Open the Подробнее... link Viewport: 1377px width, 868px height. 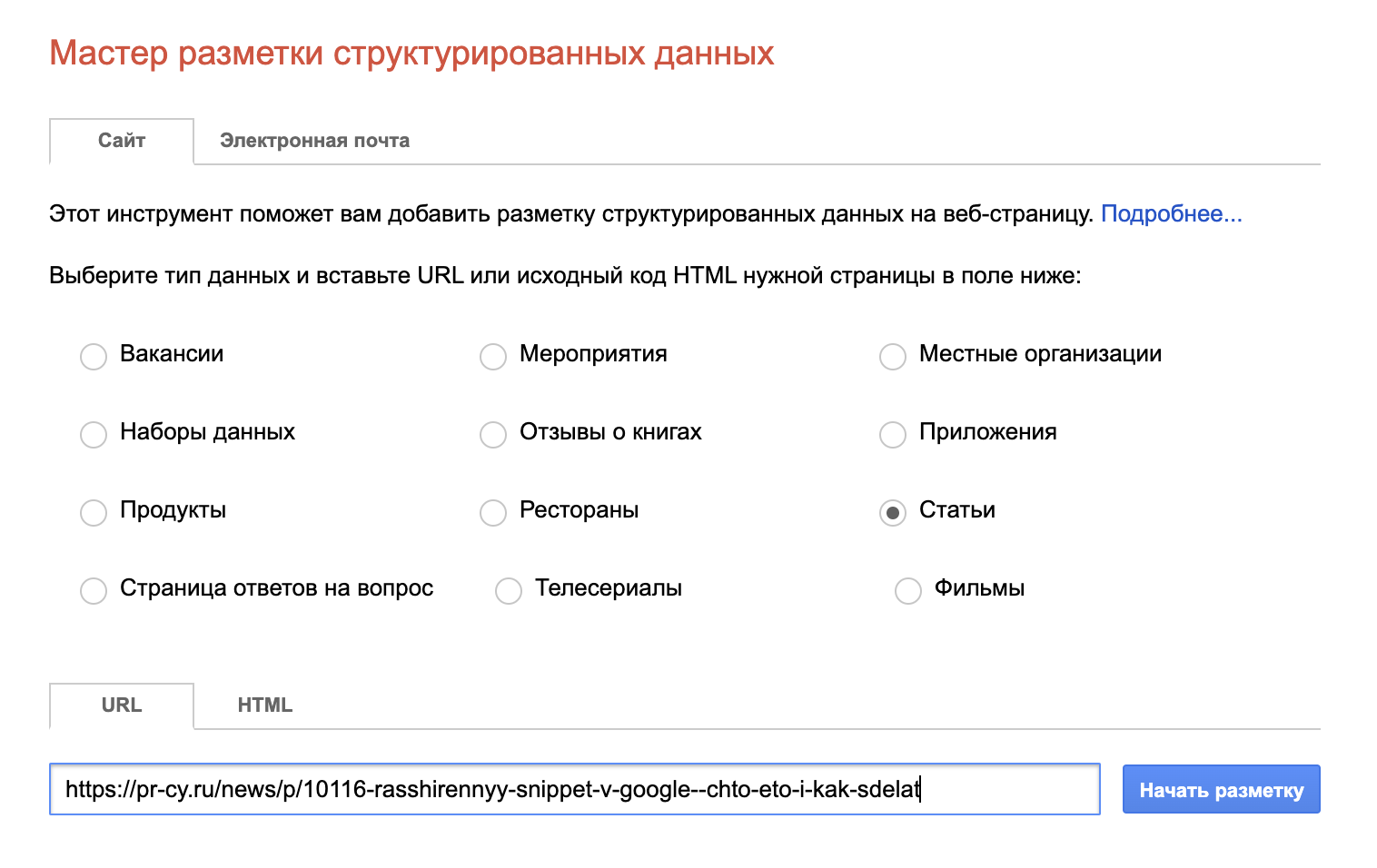[x=1171, y=214]
